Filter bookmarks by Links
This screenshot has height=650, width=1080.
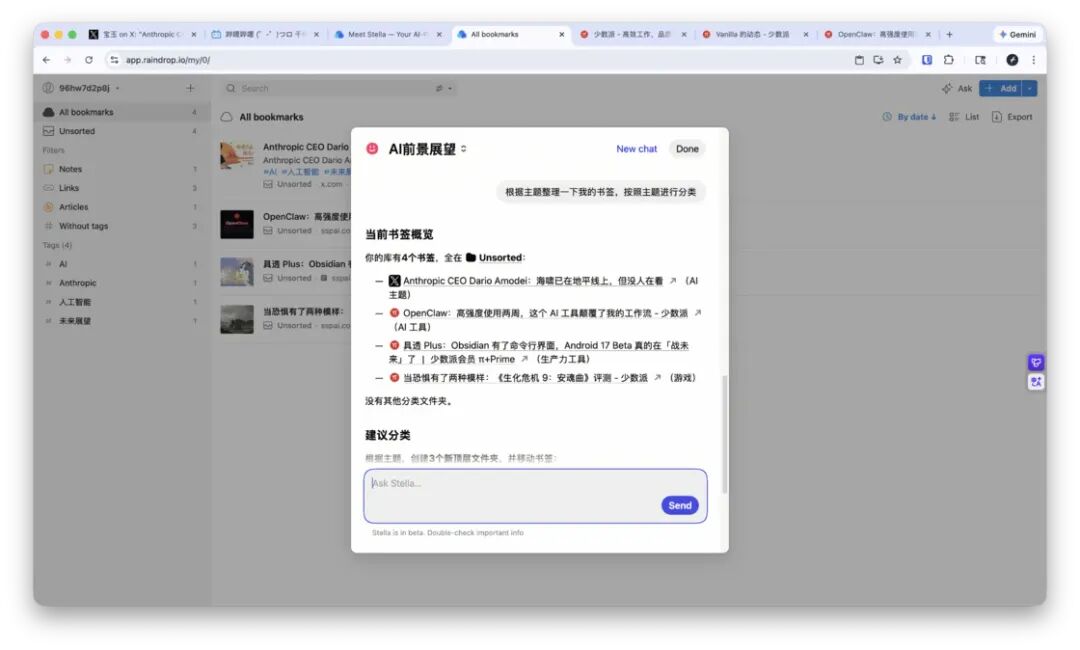[x=121, y=188]
